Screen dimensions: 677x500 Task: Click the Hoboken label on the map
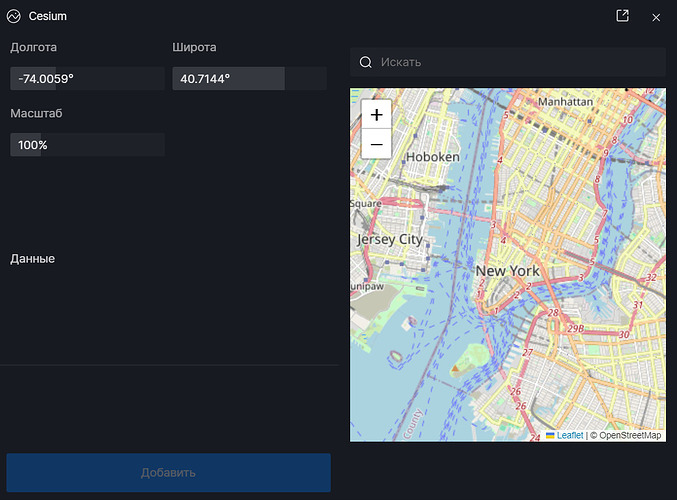pos(433,157)
